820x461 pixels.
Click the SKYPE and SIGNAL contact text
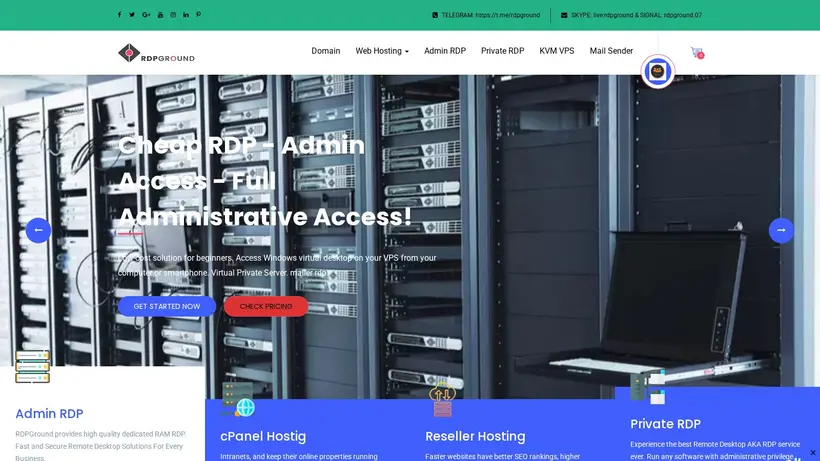[x=636, y=15]
